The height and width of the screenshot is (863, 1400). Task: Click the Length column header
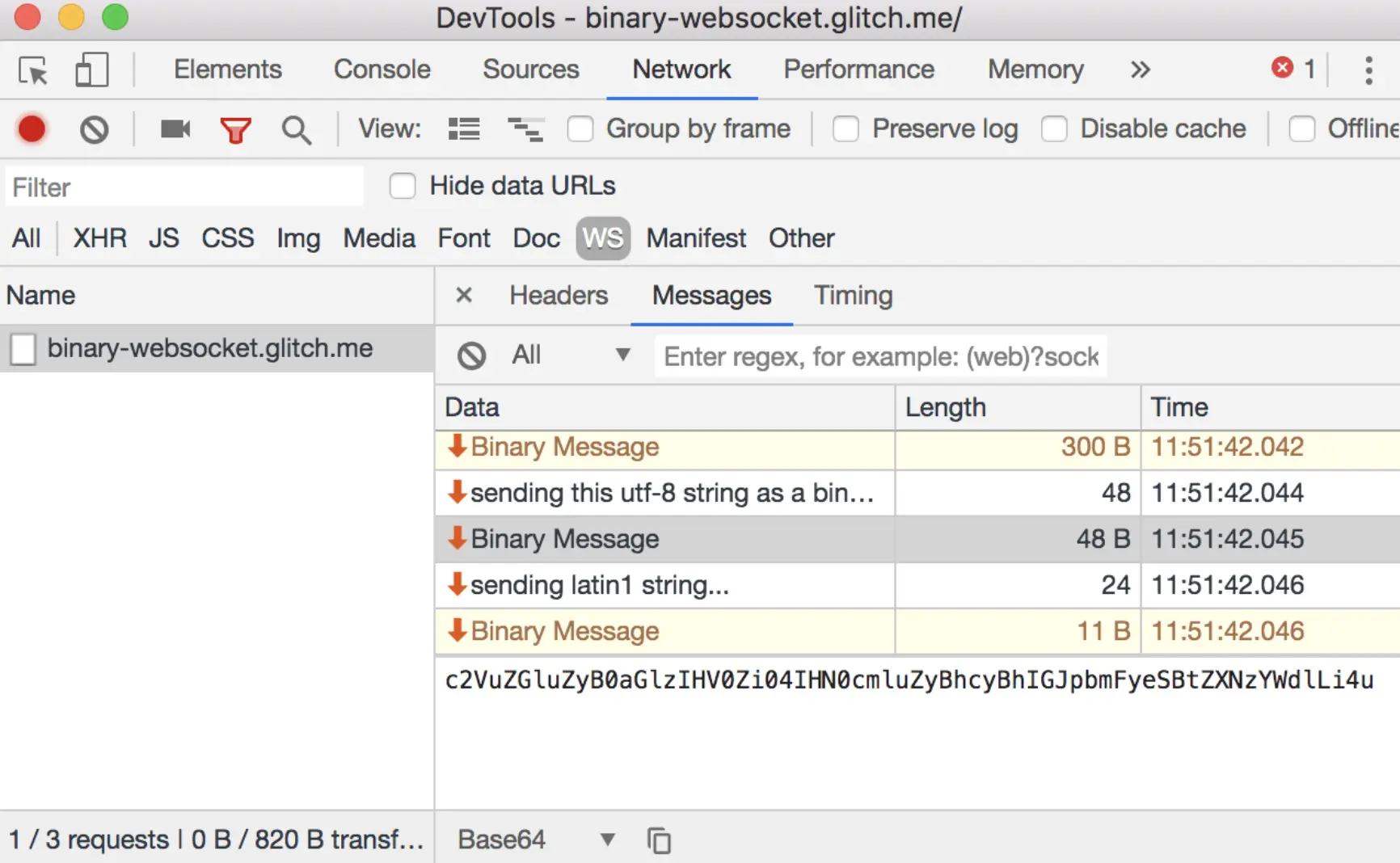(x=1018, y=407)
